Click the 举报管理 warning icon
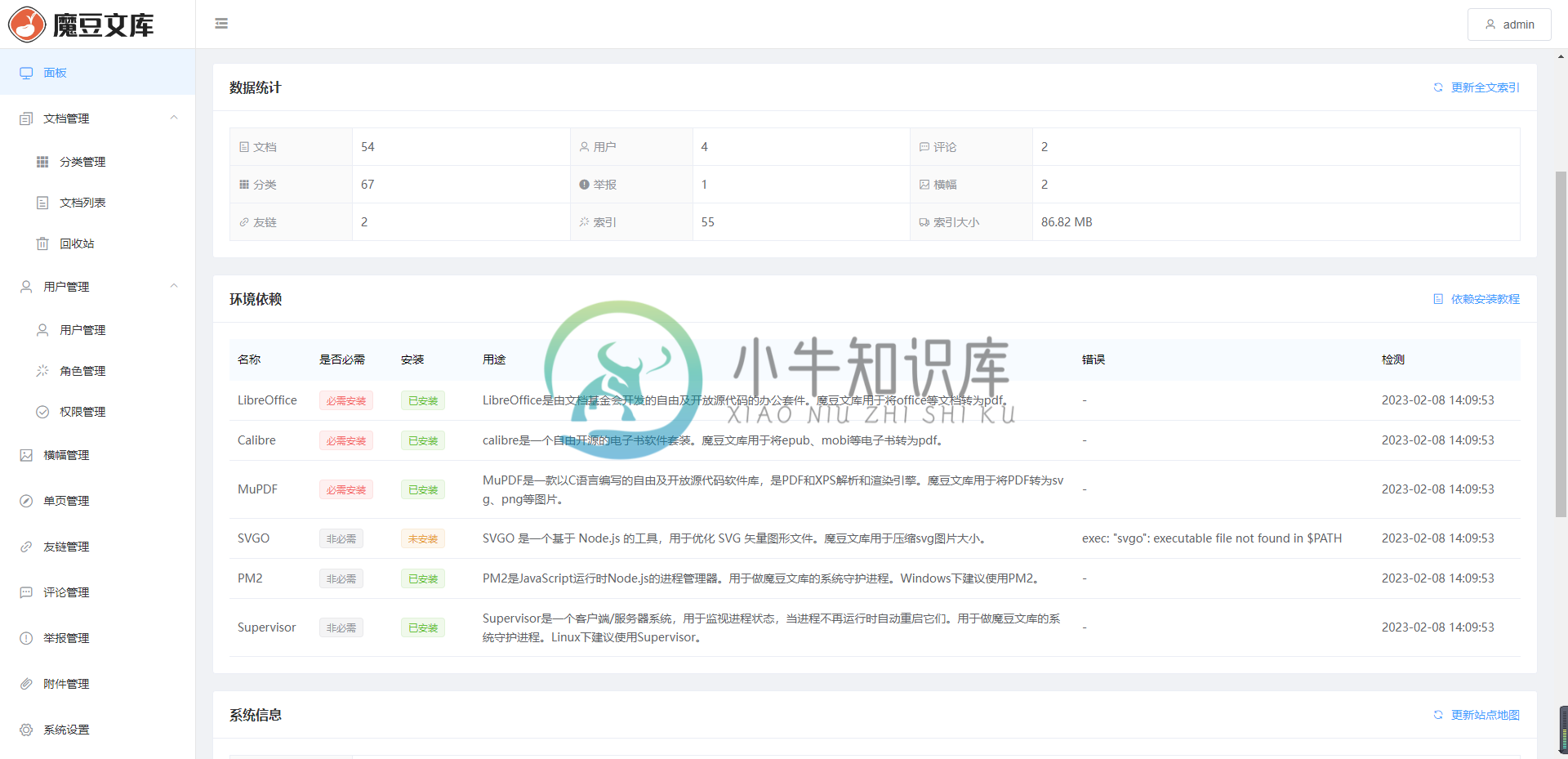The image size is (1568, 759). click(26, 638)
